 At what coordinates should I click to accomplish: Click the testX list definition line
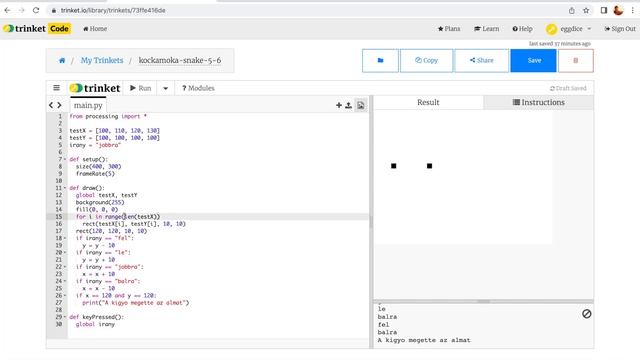pos(115,131)
